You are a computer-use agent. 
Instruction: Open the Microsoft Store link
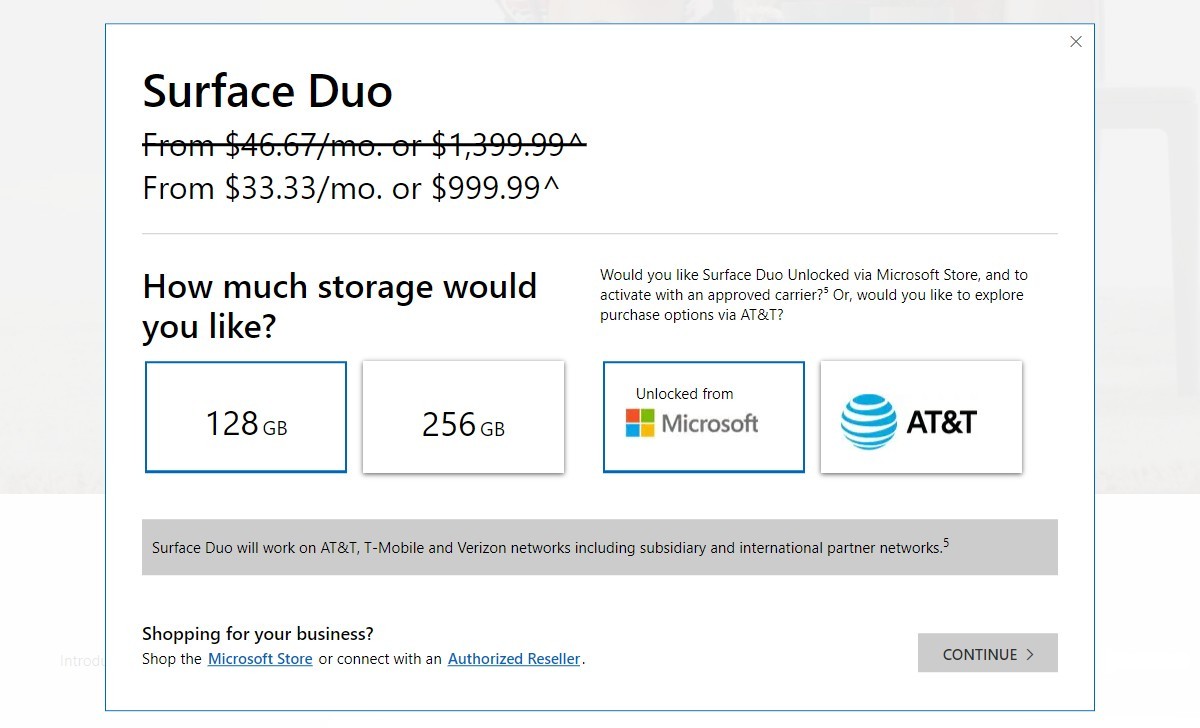260,659
